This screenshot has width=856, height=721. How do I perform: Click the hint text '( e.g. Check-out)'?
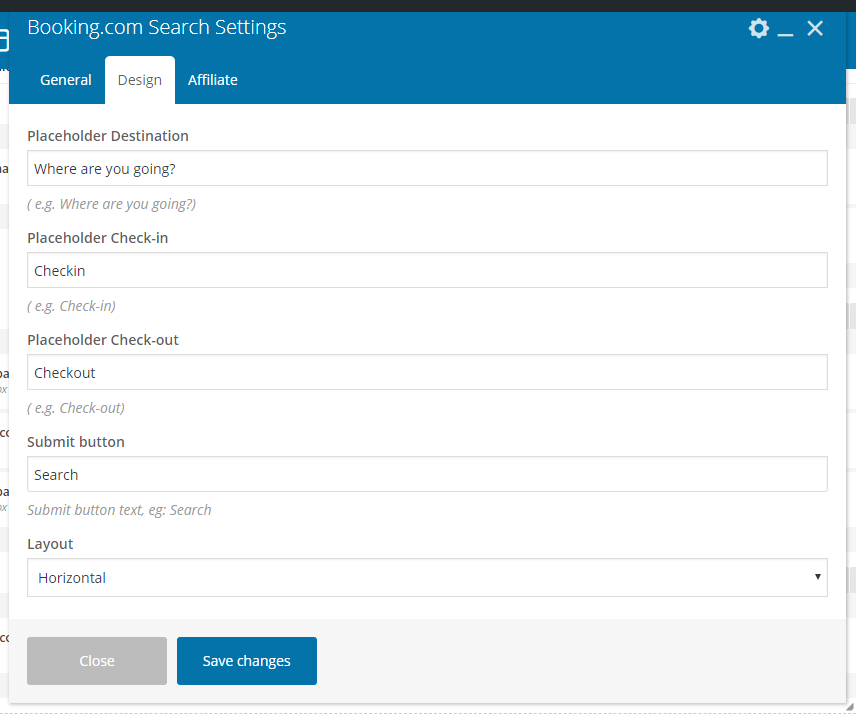(76, 408)
